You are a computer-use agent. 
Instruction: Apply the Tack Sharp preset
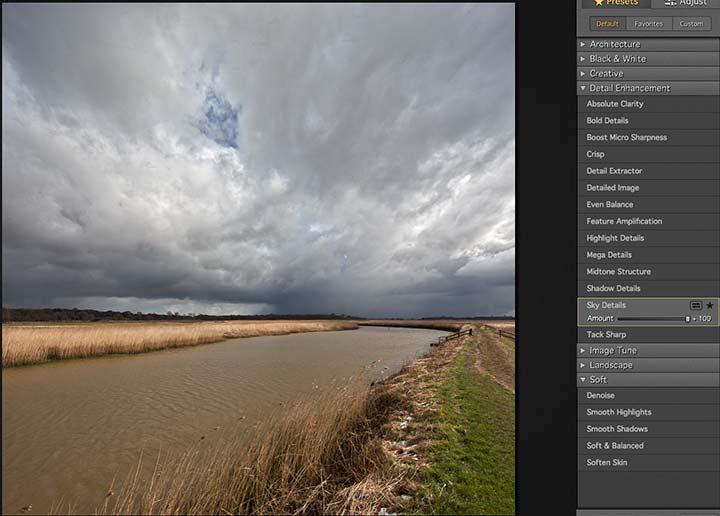pyautogui.click(x=648, y=335)
